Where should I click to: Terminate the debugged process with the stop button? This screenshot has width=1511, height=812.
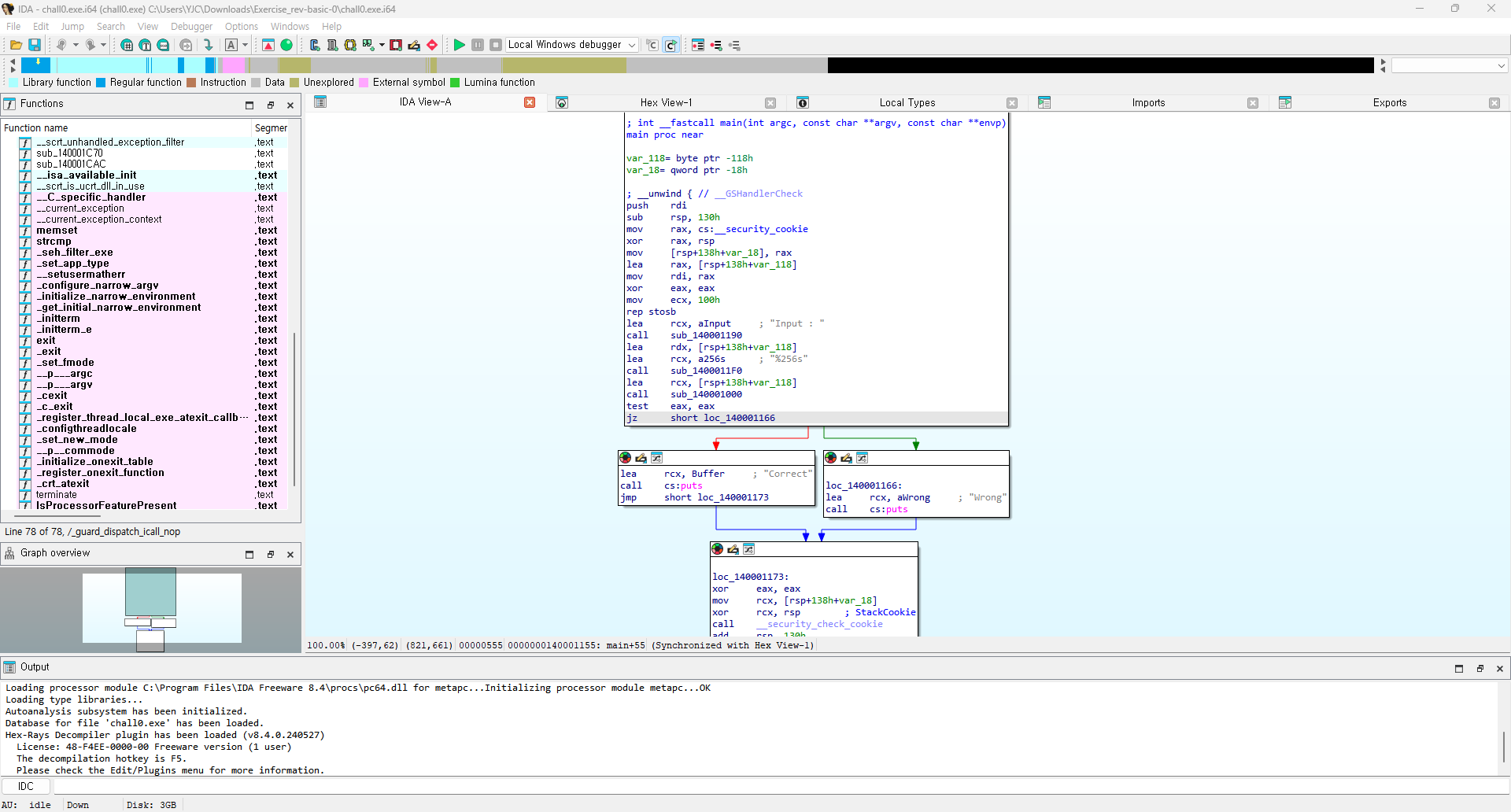[x=496, y=45]
